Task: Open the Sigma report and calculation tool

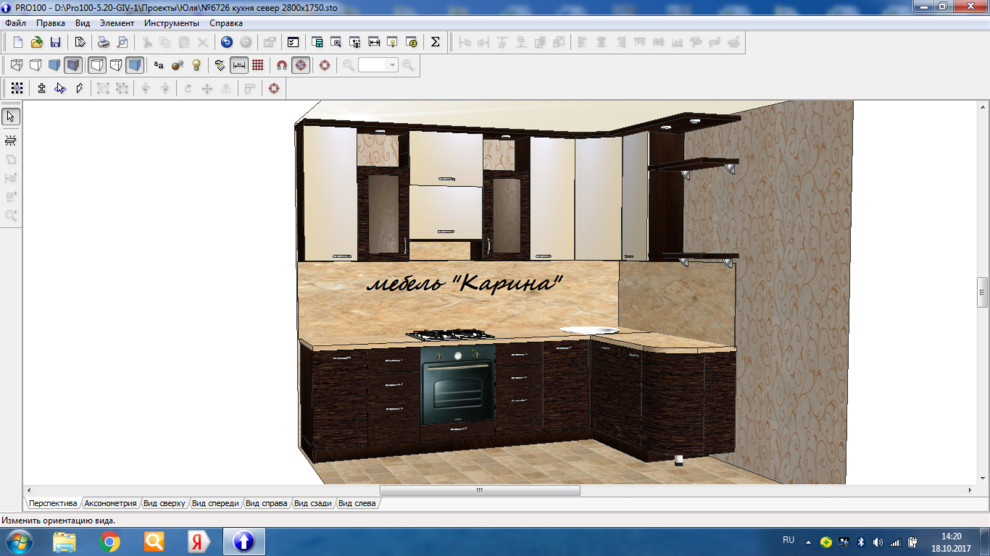Action: pos(435,42)
